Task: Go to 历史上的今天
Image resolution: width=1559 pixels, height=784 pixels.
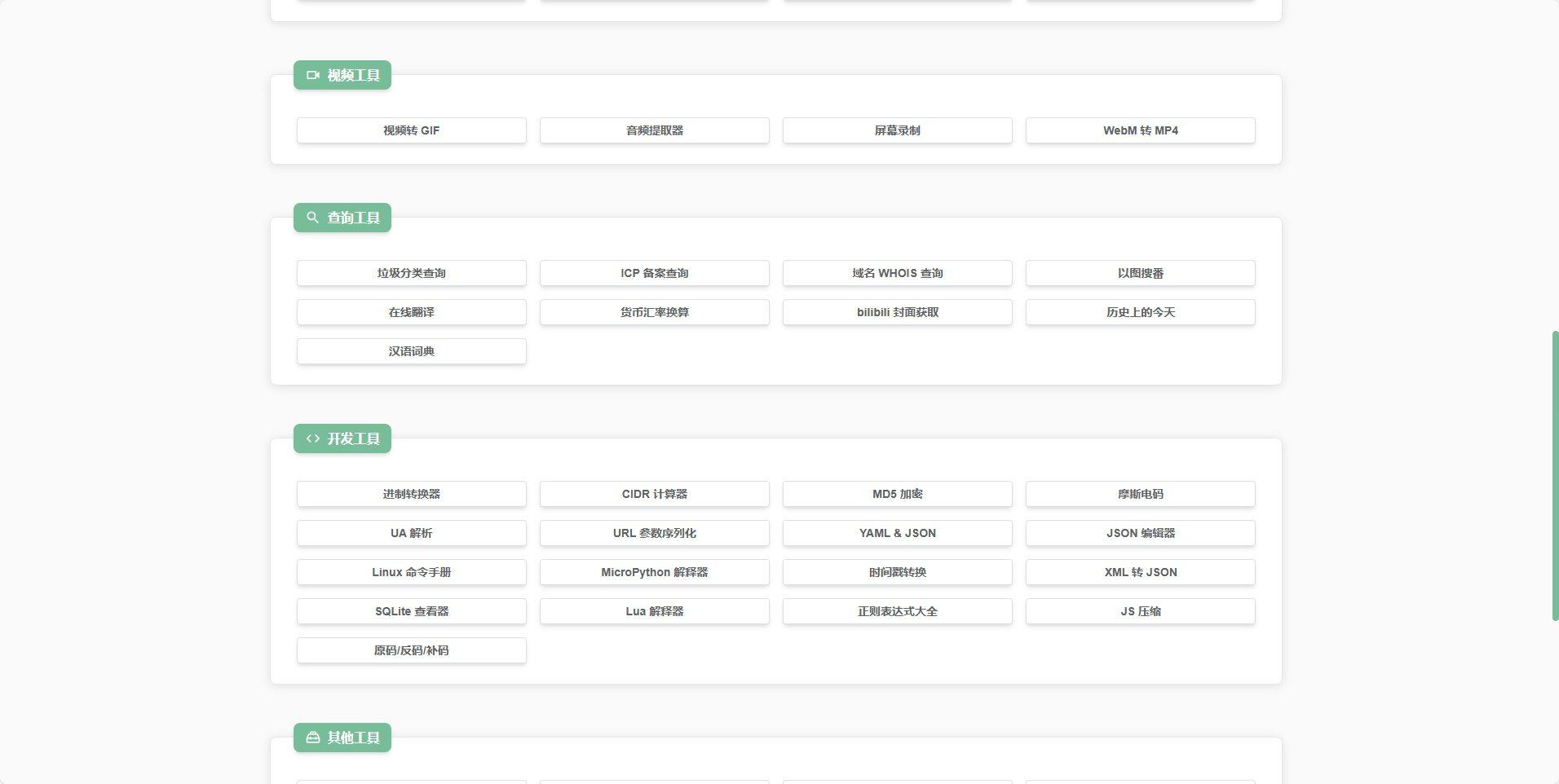Action: point(1140,312)
